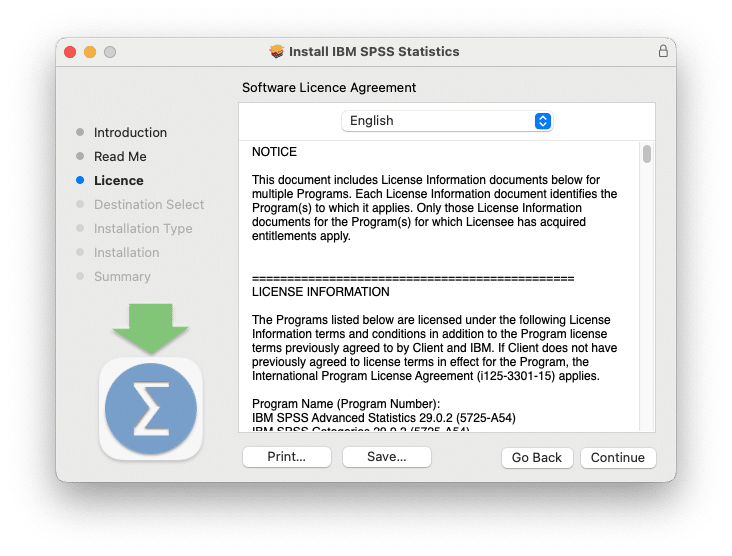The width and height of the screenshot is (732, 556).
Task: Click the NOTICE heading in the licence text
Action: pyautogui.click(x=274, y=152)
